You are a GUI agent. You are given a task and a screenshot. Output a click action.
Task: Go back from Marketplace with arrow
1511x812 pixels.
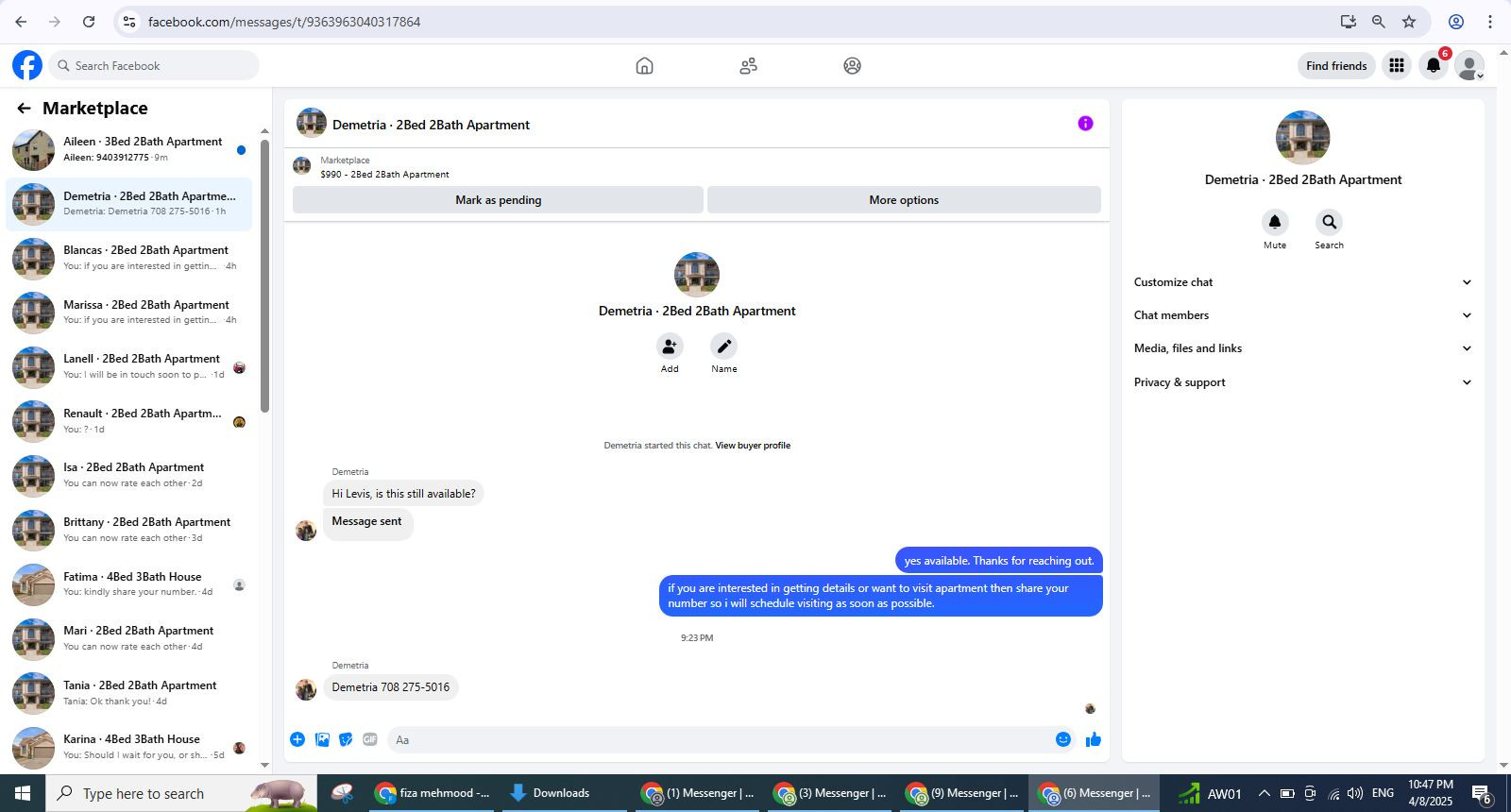(24, 109)
